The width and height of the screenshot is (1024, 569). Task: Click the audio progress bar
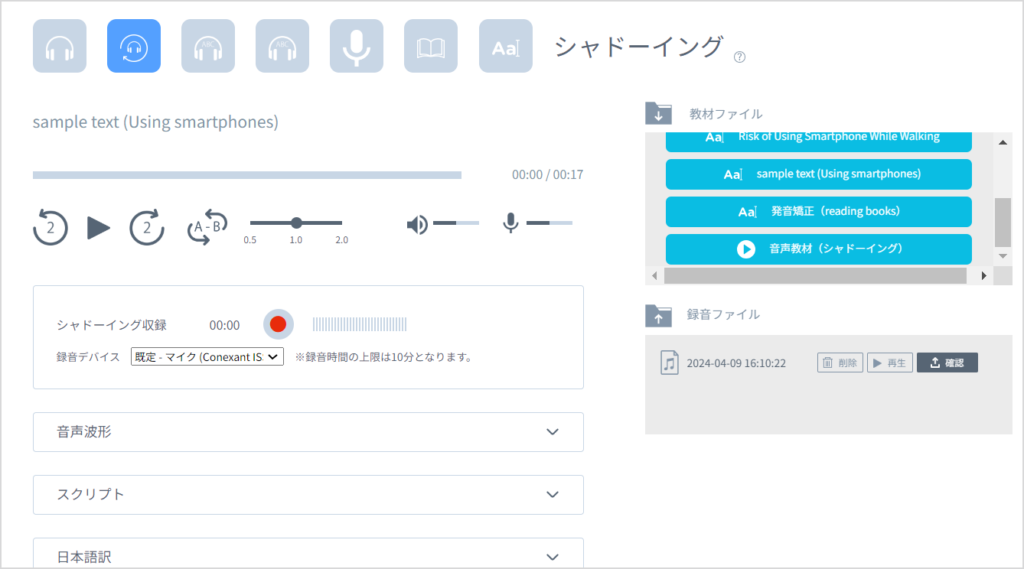(x=247, y=175)
